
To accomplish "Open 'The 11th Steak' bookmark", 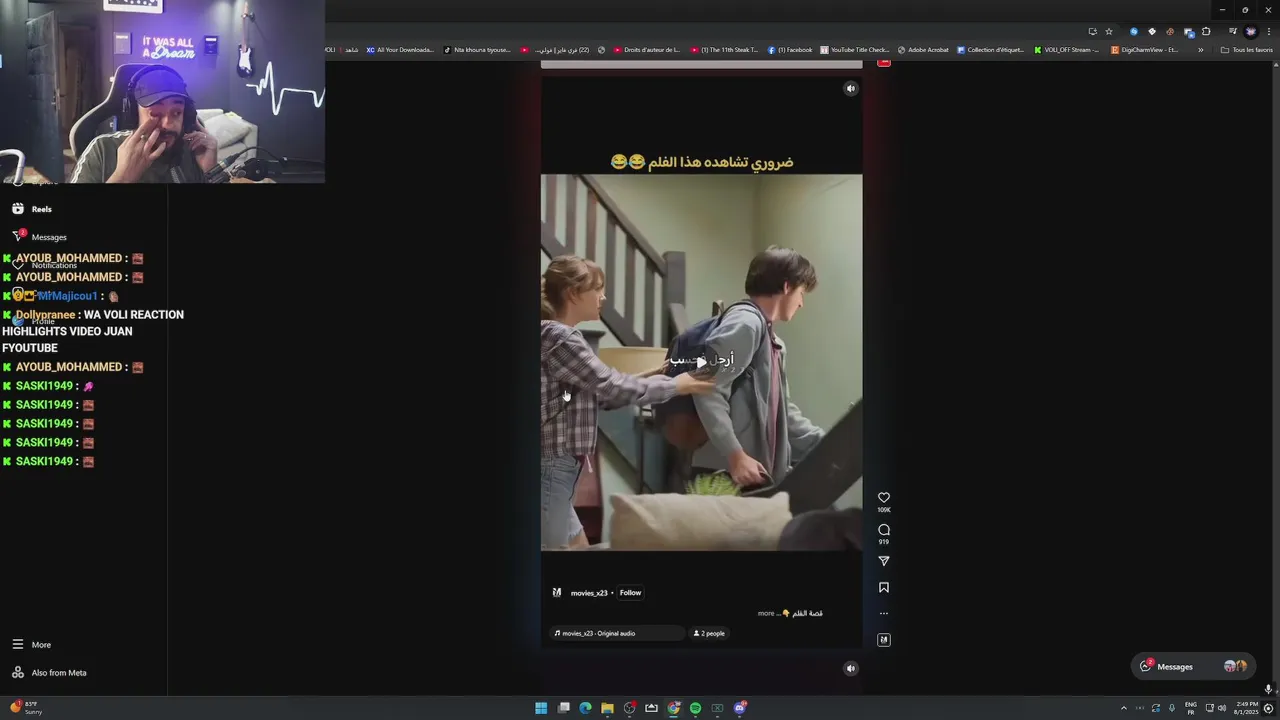I will coord(724,49).
